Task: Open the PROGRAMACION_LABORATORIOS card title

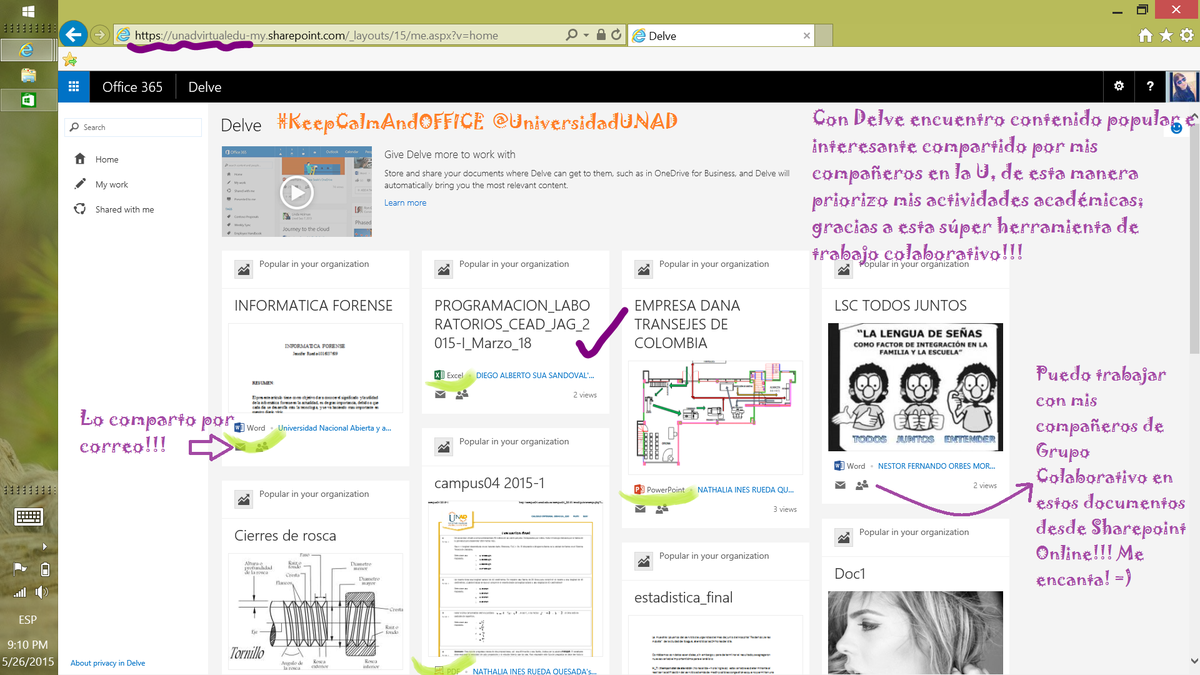Action: tap(513, 324)
